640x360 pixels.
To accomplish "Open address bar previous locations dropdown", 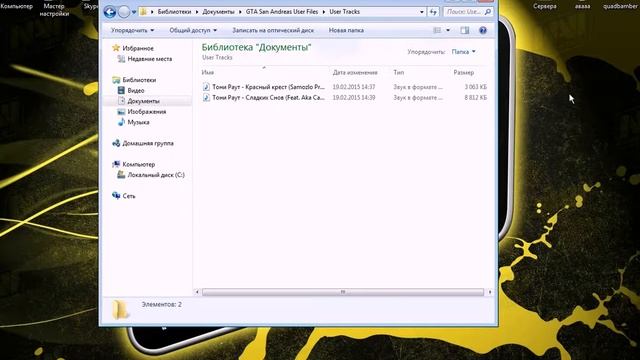I will [x=422, y=12].
